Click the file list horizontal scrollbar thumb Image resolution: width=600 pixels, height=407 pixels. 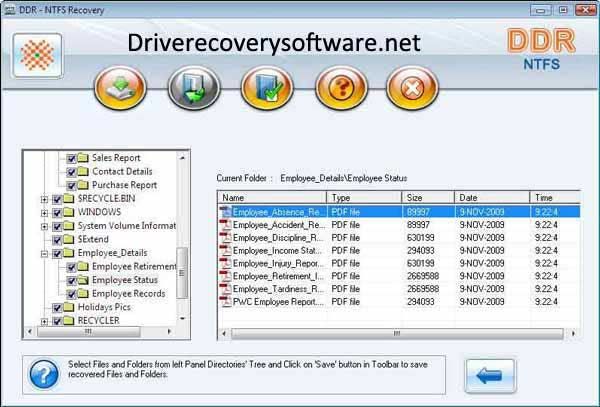click(397, 333)
